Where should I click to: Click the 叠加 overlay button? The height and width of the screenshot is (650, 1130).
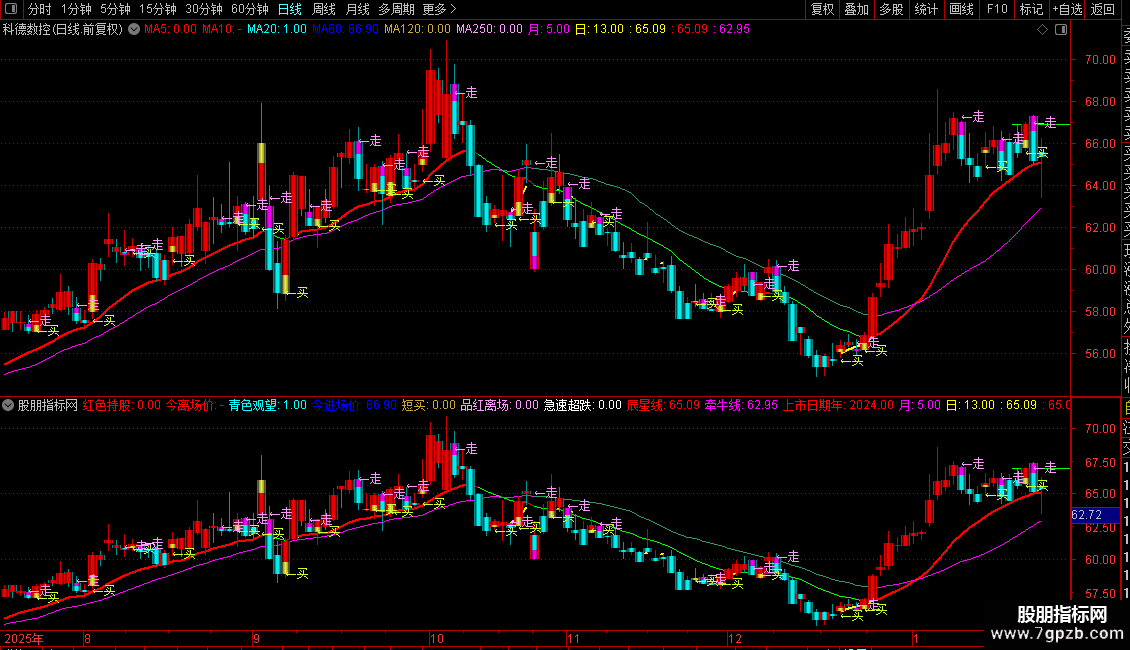[856, 9]
